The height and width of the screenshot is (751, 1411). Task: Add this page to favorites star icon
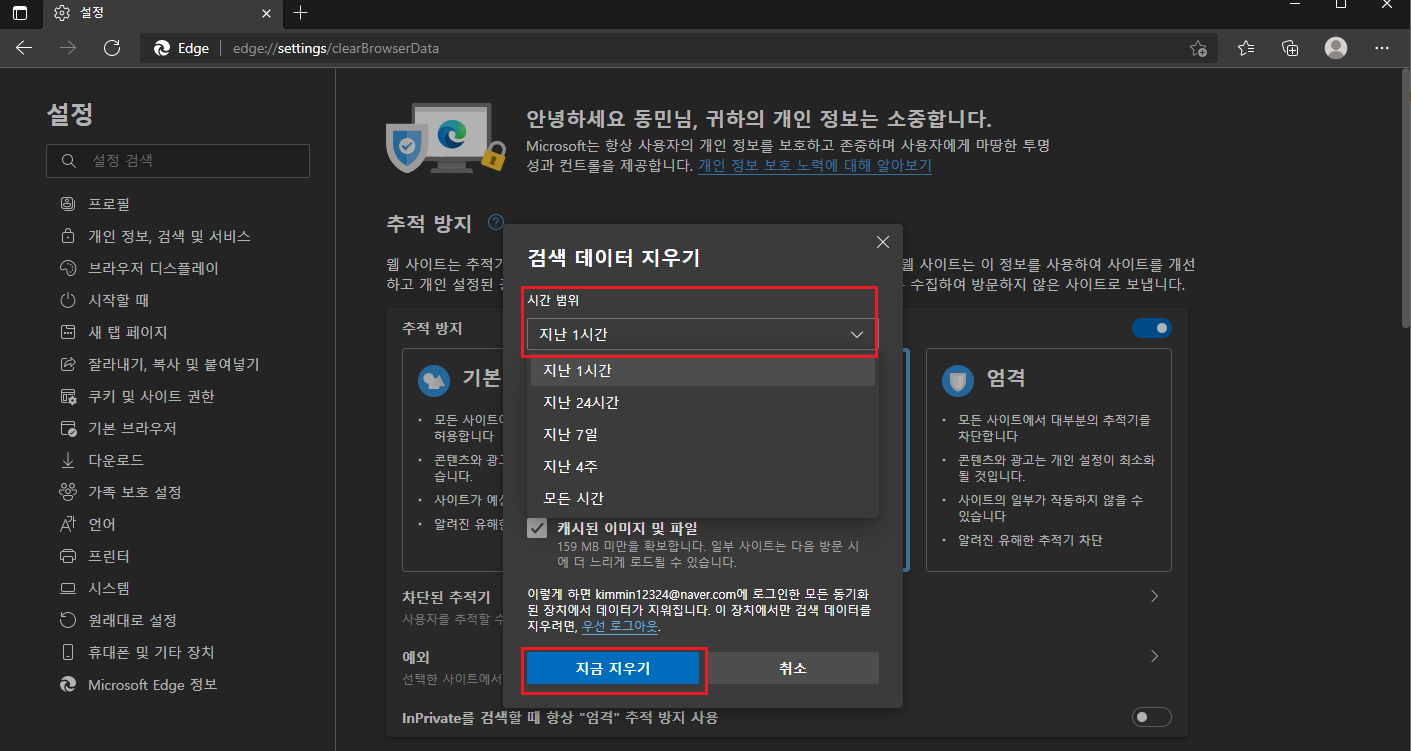[x=1198, y=48]
